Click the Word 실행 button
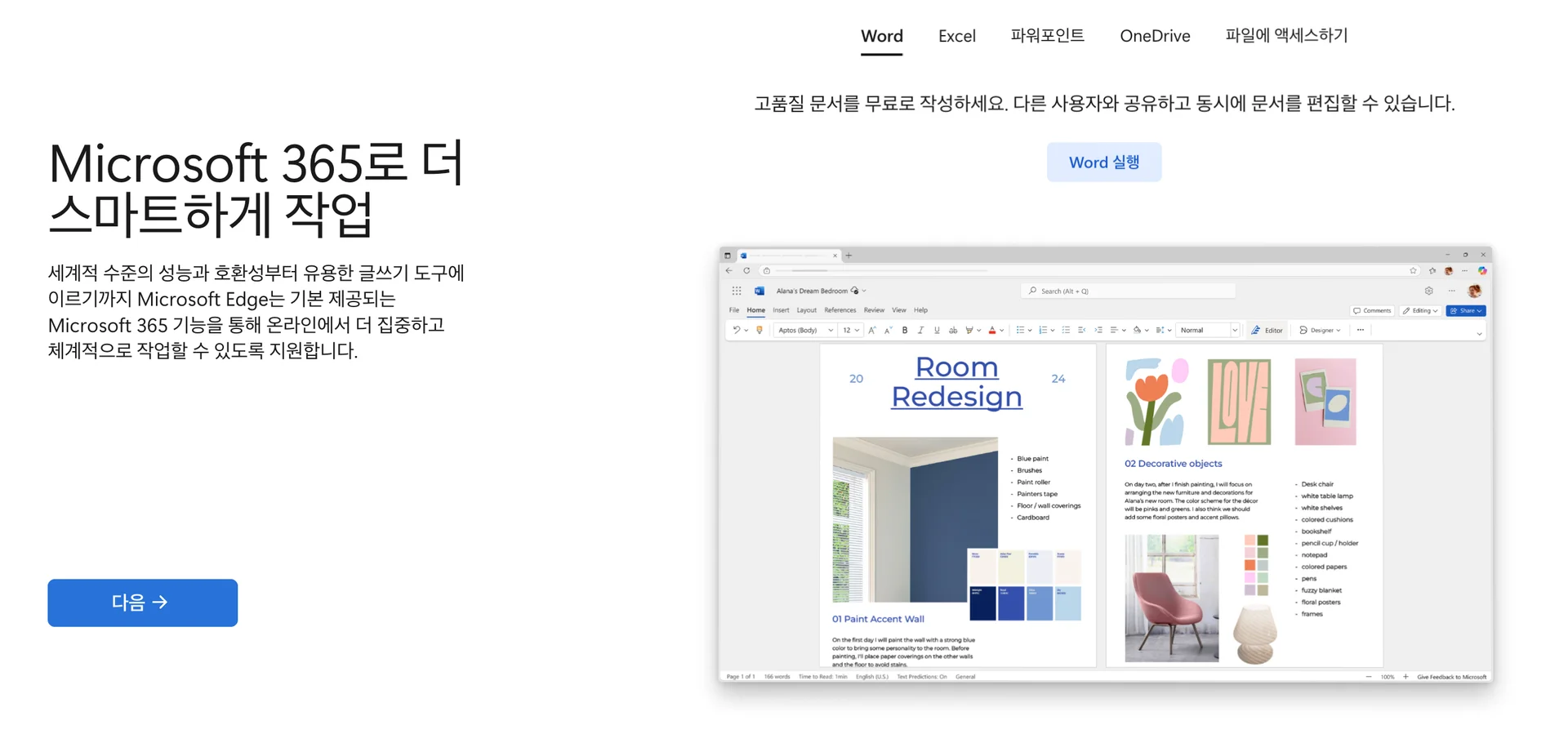The image size is (1568, 756). point(1103,162)
